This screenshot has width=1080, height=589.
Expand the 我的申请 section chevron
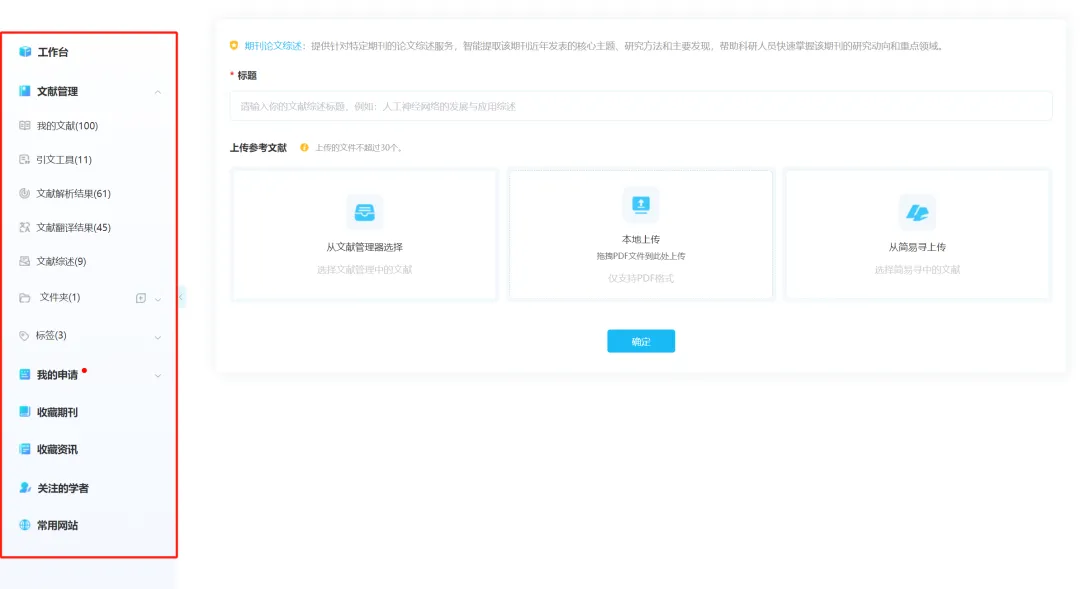[158, 376]
